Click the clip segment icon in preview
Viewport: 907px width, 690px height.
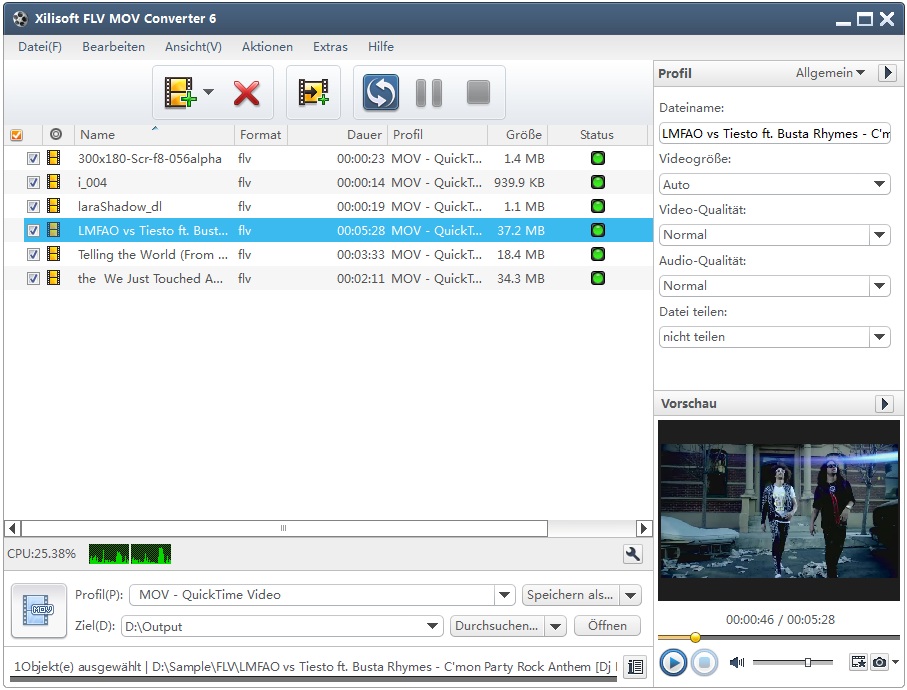858,662
